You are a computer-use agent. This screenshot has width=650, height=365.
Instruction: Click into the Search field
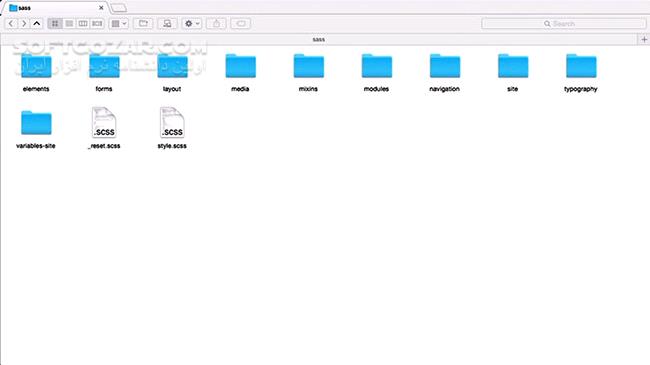pos(564,24)
